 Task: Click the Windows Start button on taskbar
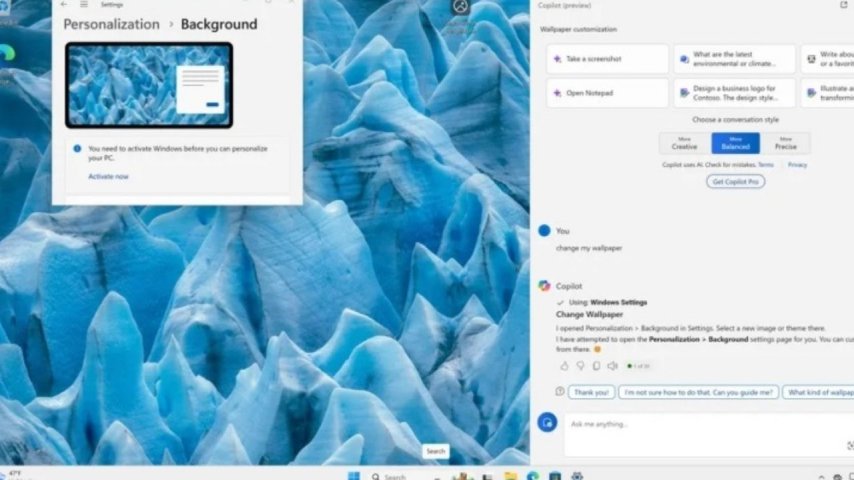[x=354, y=476]
